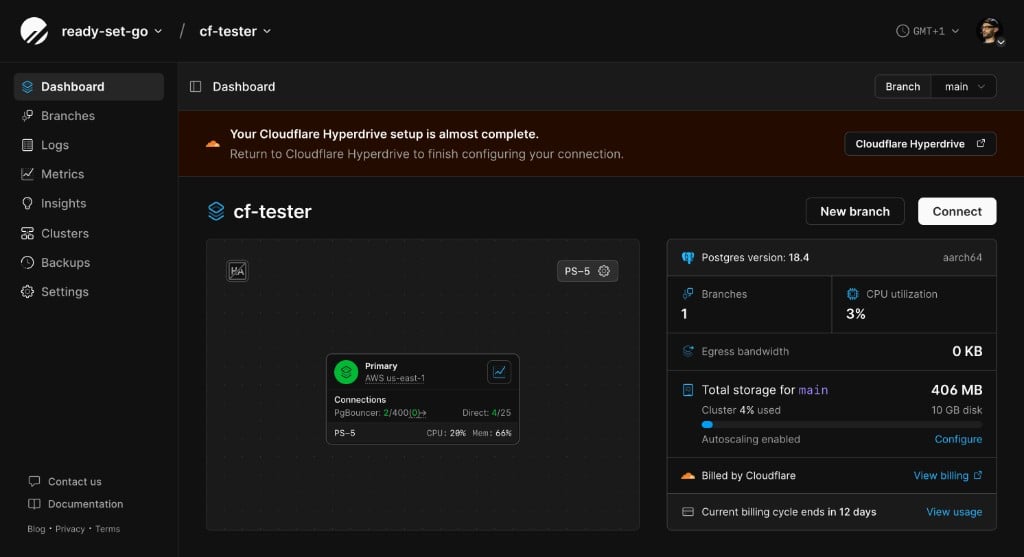Select Dashboard in the sidebar
This screenshot has height=557, width=1024.
89,87
